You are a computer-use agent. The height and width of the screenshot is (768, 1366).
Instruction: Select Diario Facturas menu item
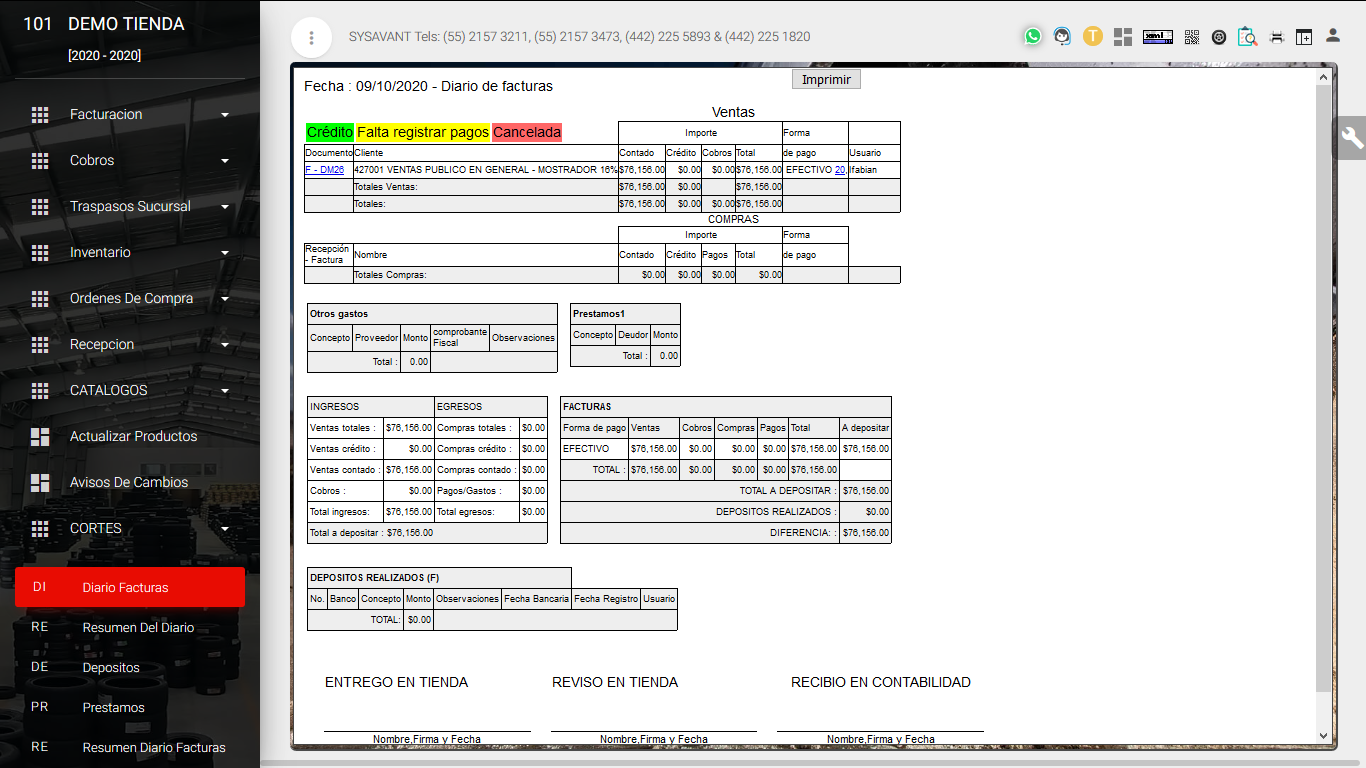[x=130, y=587]
